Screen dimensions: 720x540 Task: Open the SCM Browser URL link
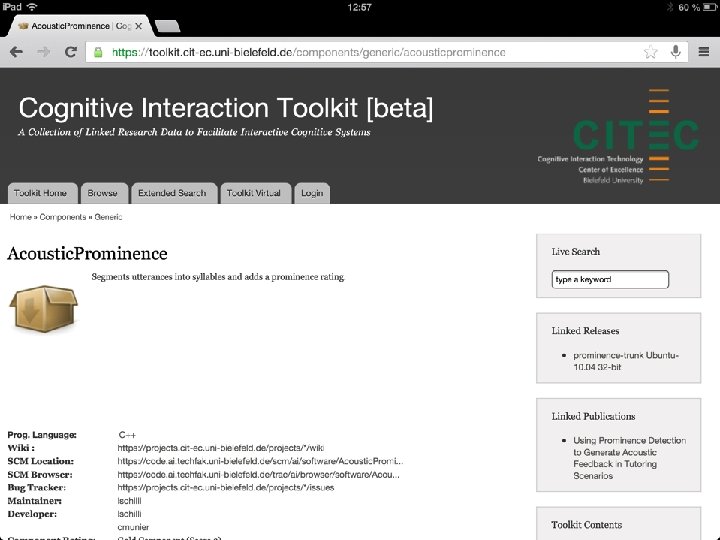click(259, 474)
